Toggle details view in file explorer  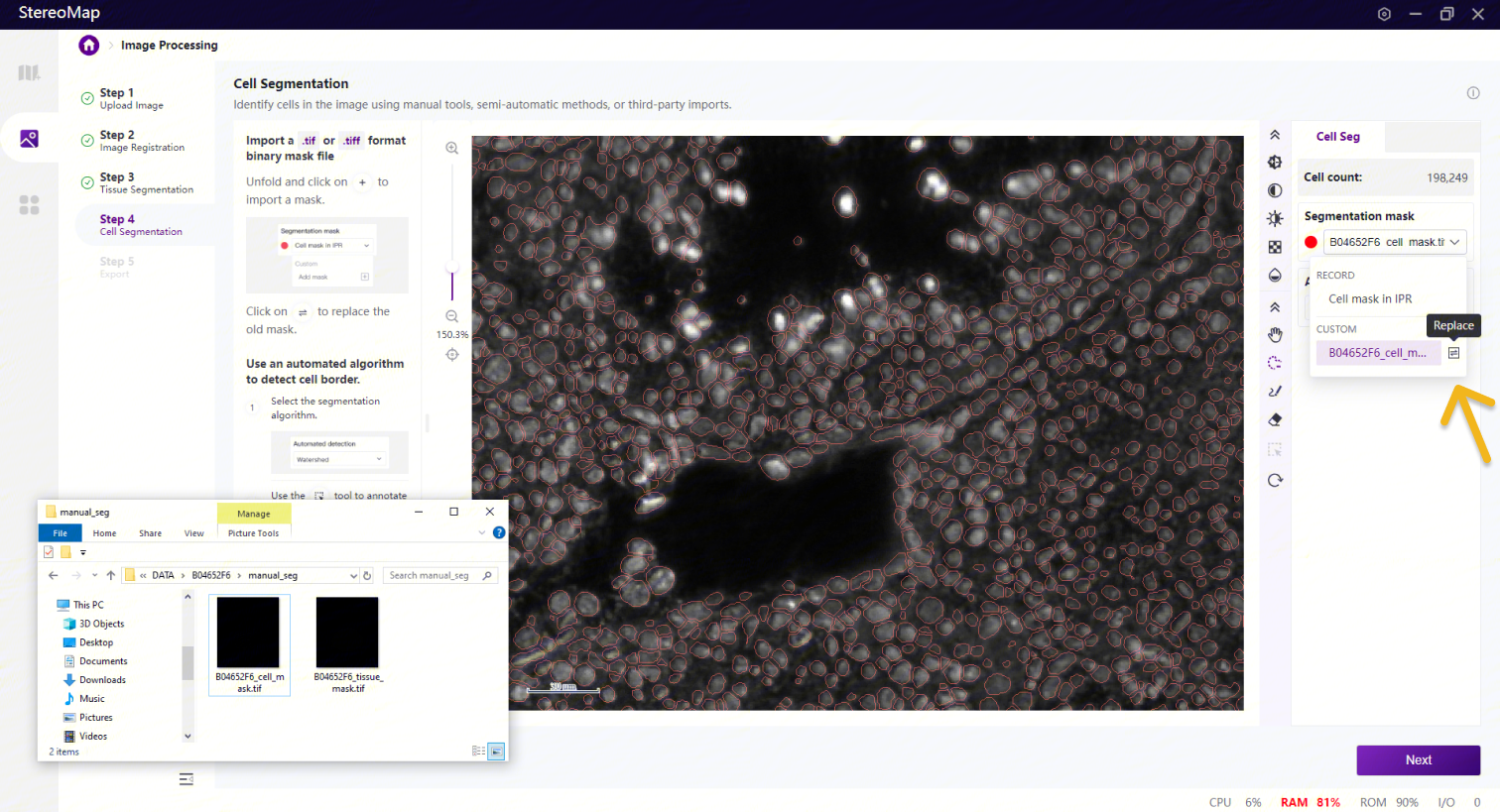[478, 752]
